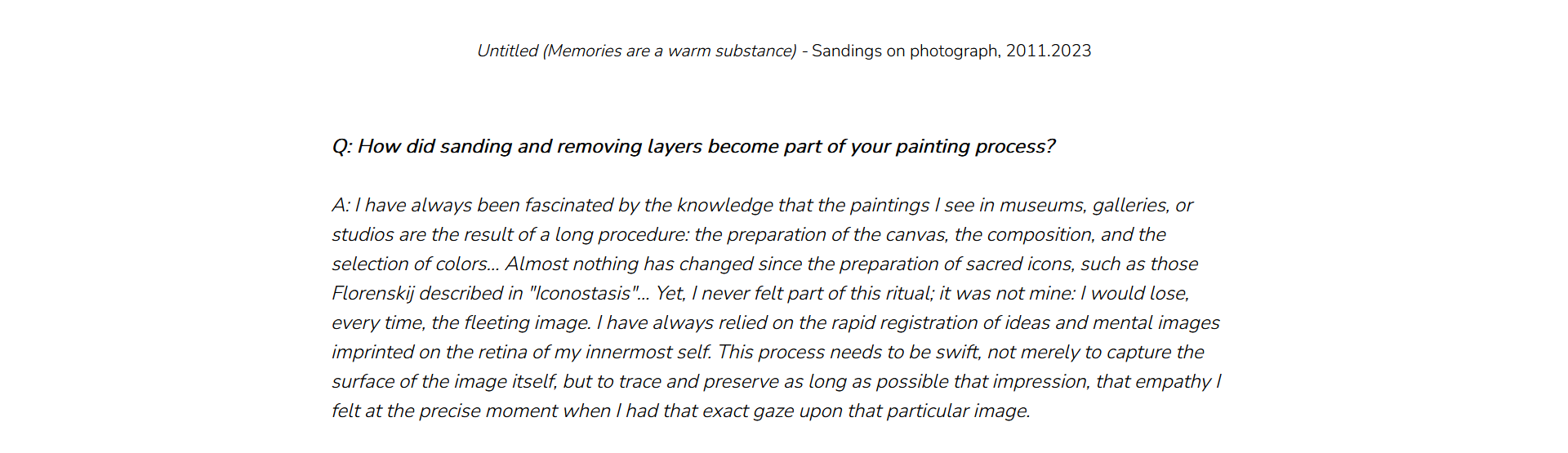Click the word "empathy" near the line end

pos(1174,381)
